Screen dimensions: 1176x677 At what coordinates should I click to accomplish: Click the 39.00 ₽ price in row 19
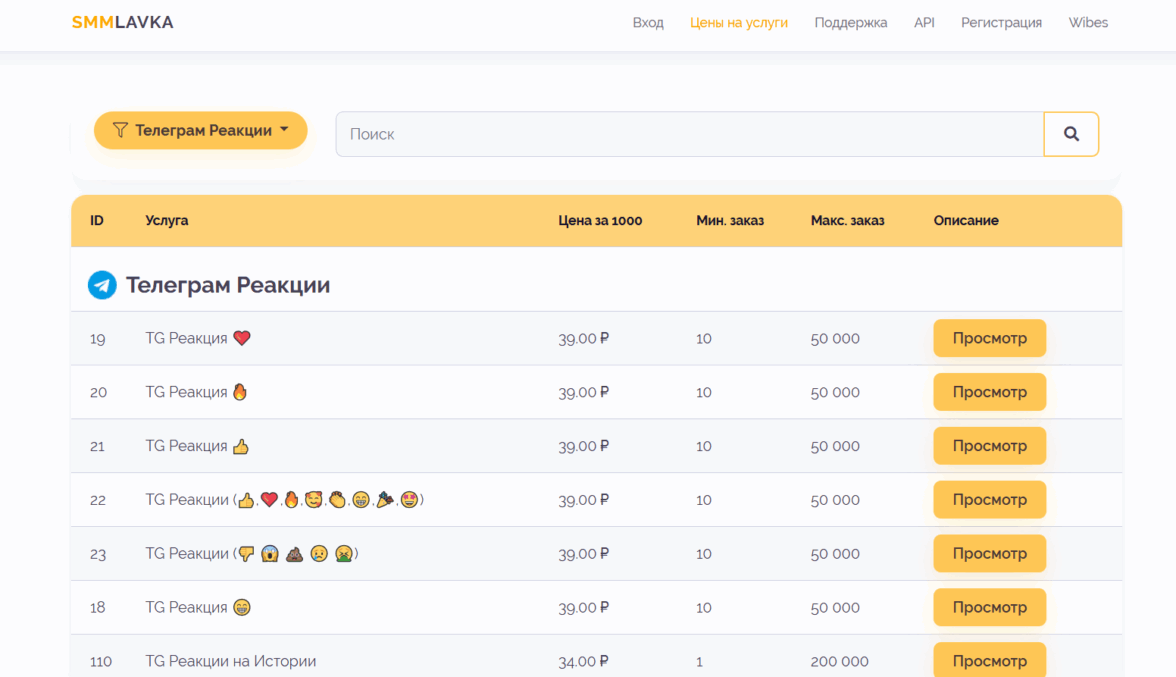pos(584,338)
